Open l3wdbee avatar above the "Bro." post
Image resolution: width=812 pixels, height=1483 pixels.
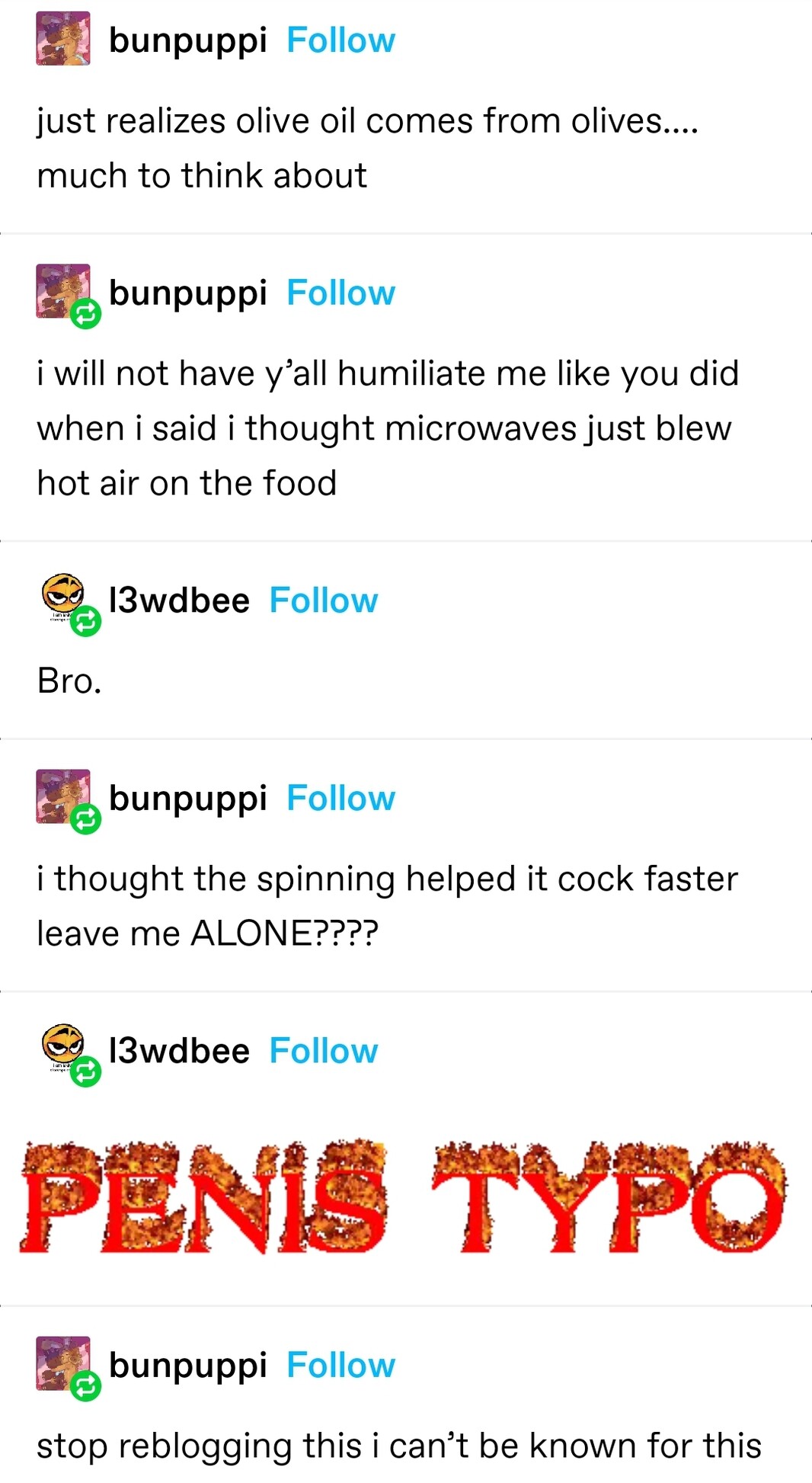coord(63,598)
